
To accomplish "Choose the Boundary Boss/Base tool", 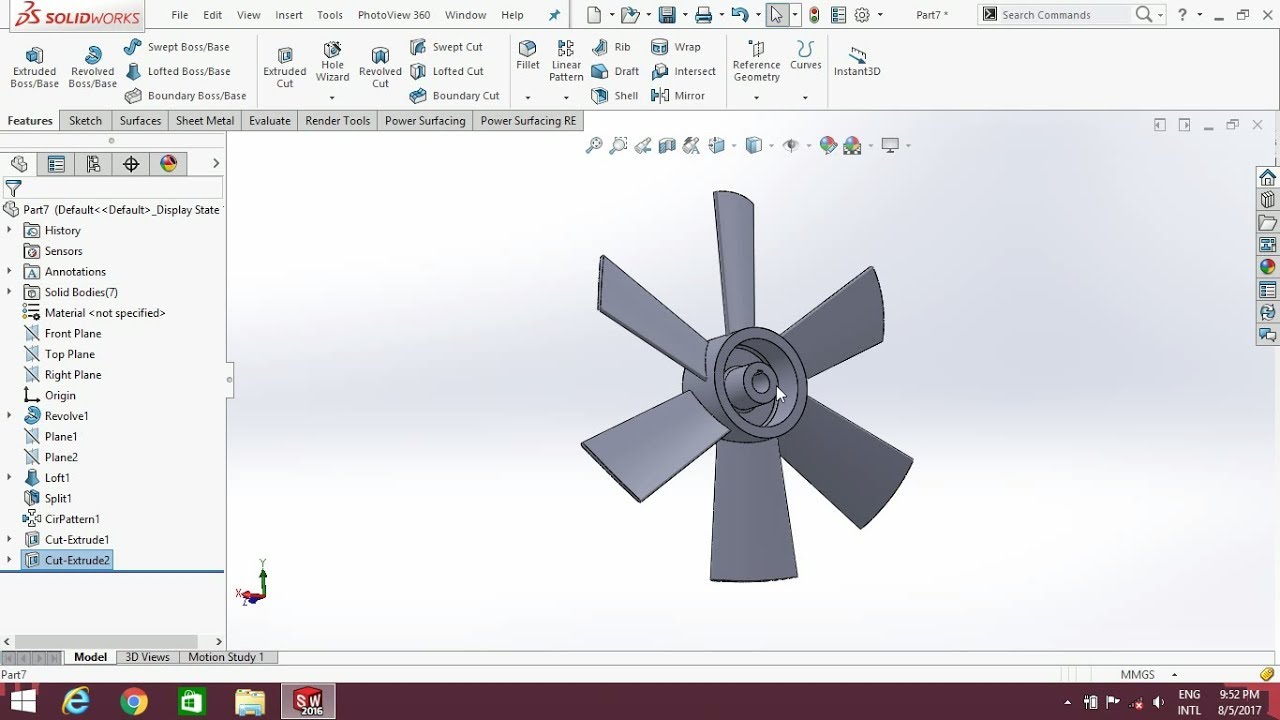I will coord(185,96).
